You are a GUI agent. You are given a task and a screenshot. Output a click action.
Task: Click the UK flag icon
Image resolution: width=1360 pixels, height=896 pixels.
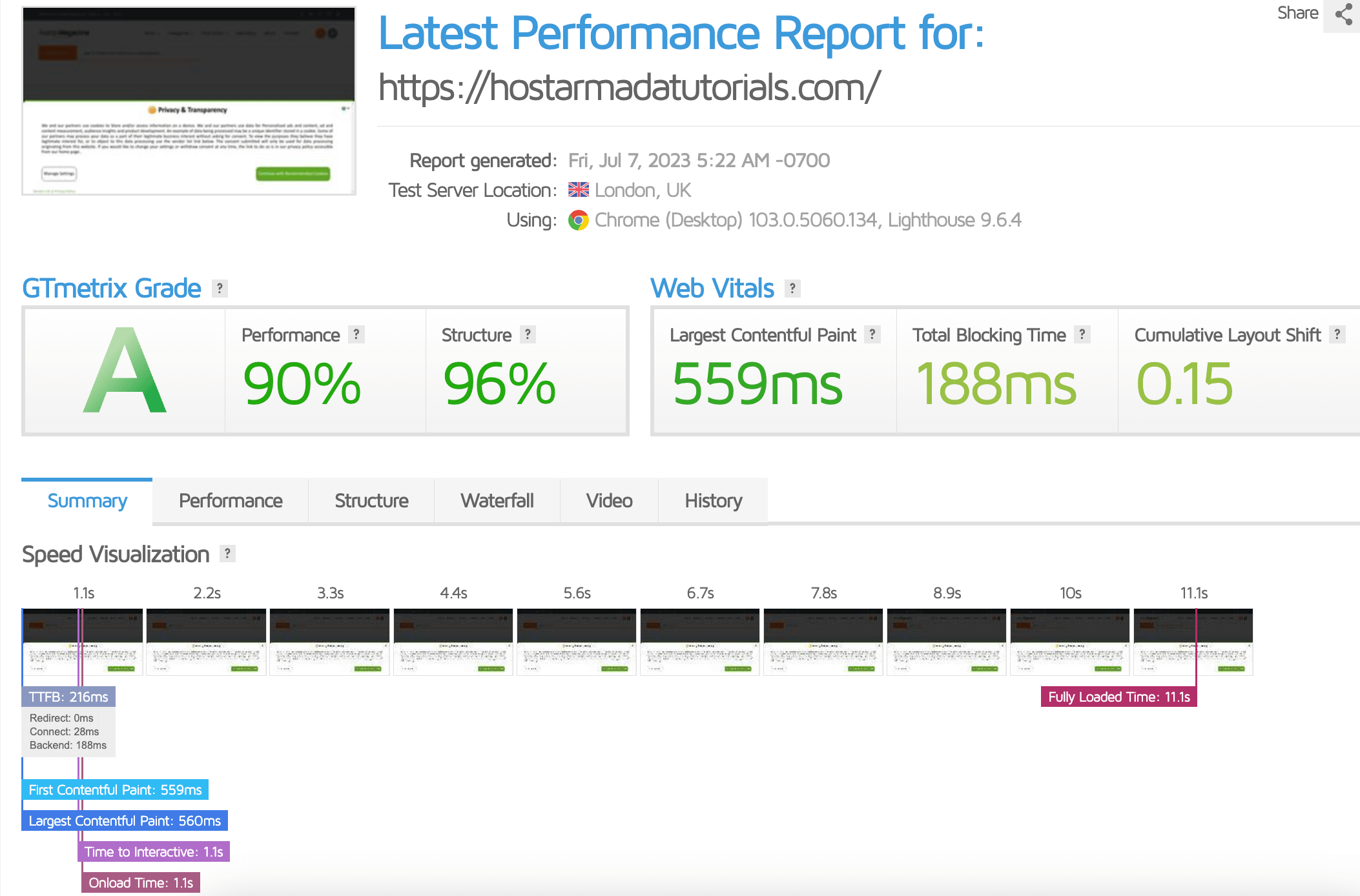point(578,190)
